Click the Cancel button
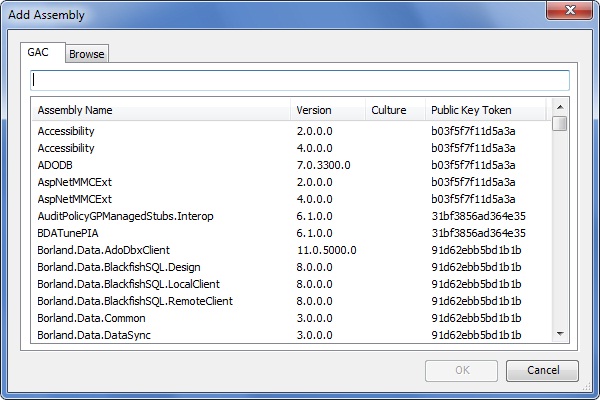Viewport: 600px width, 400px height. (x=542, y=370)
